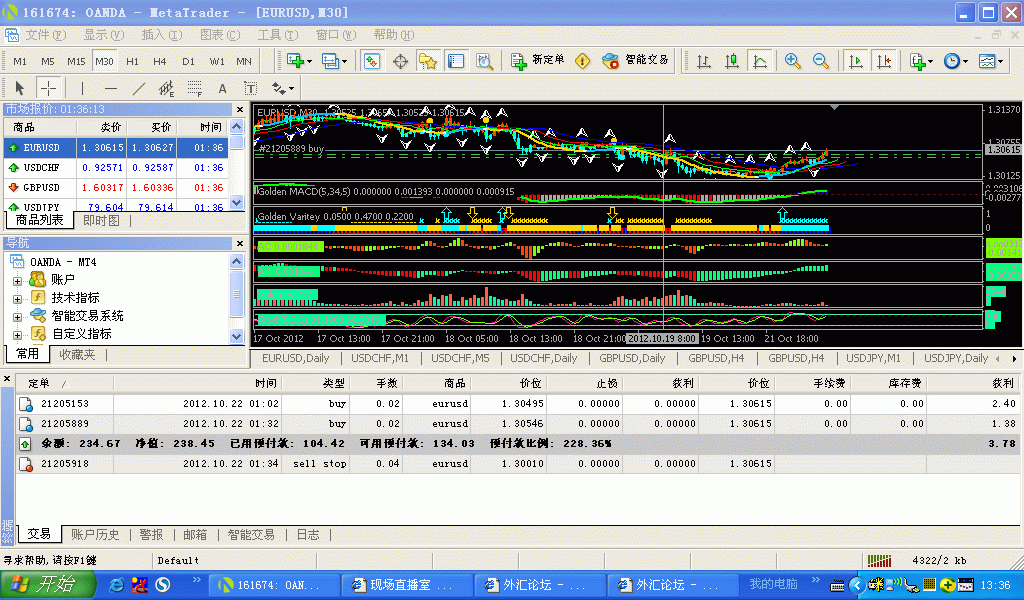Click the zoom in magnifier icon
The image size is (1024, 600).
click(793, 61)
